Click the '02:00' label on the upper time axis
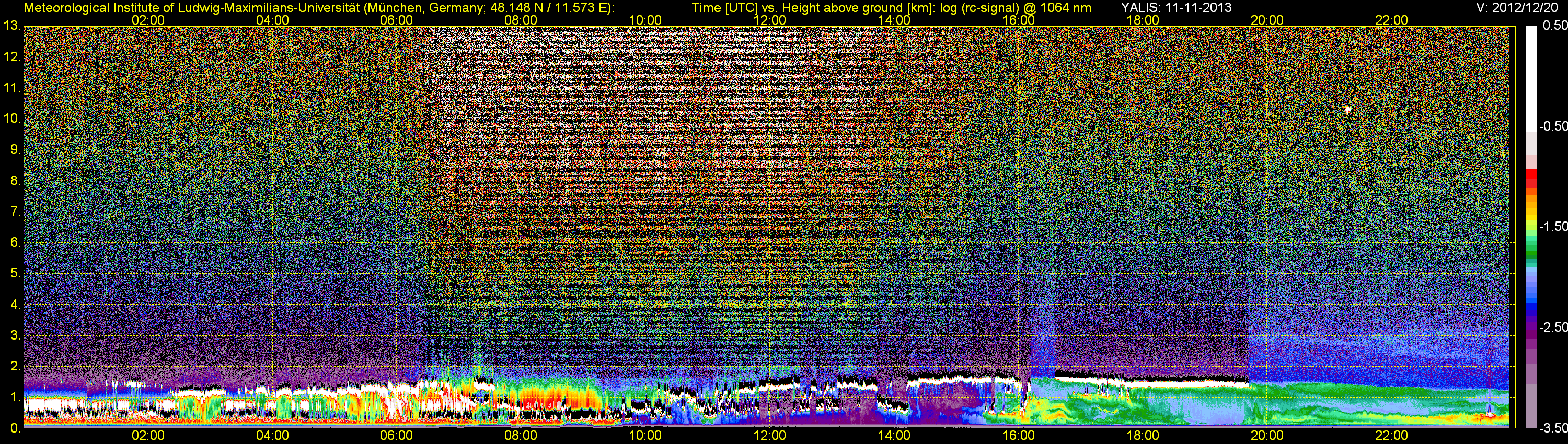The width and height of the screenshot is (1568, 444). click(148, 20)
